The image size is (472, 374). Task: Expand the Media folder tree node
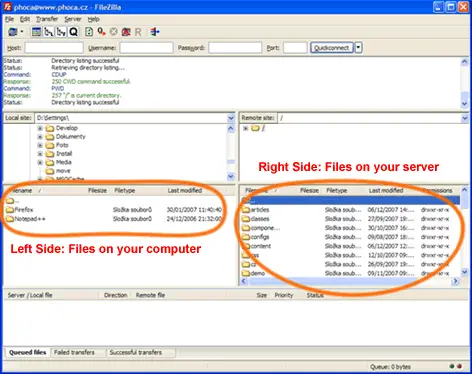coord(40,162)
